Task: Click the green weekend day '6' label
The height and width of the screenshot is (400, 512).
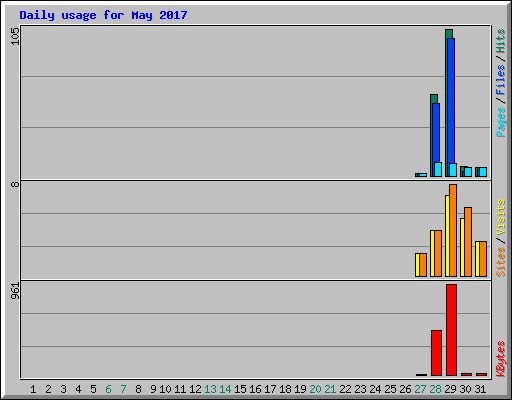Action: point(108,389)
